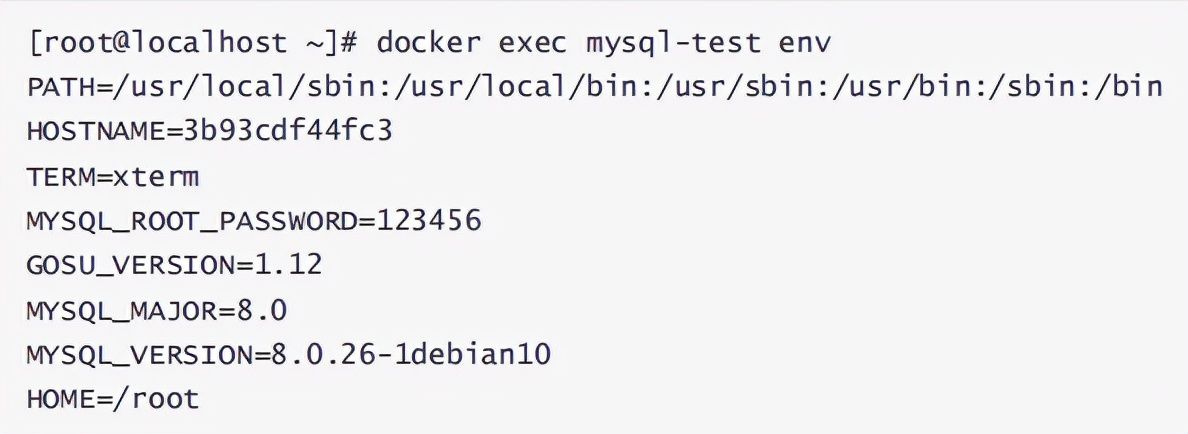Click version string 8.0.26-1debian10
This screenshot has height=434, width=1188.
pyautogui.click(x=410, y=354)
